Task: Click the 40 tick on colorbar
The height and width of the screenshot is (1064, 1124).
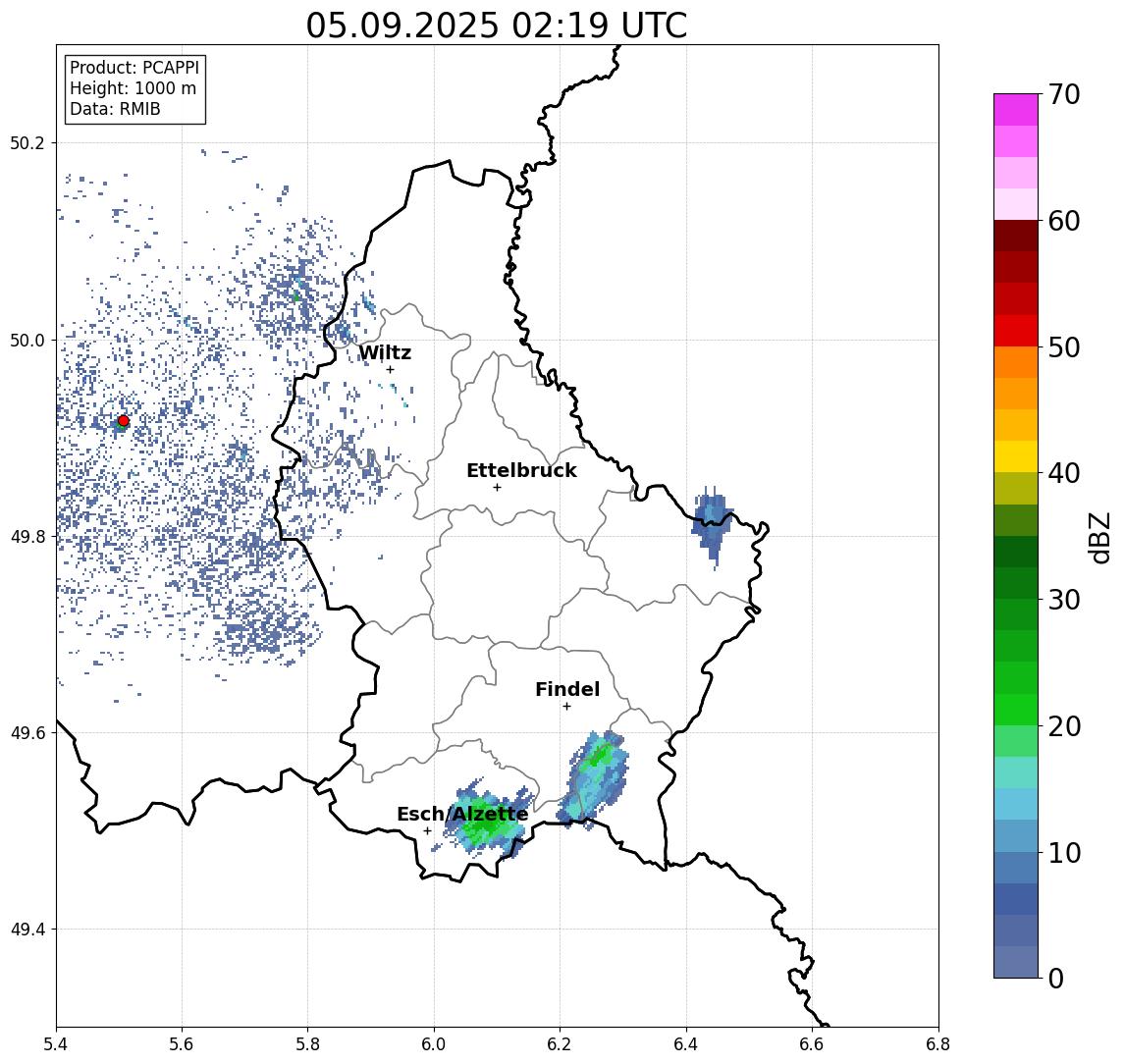Action: pos(1063,473)
